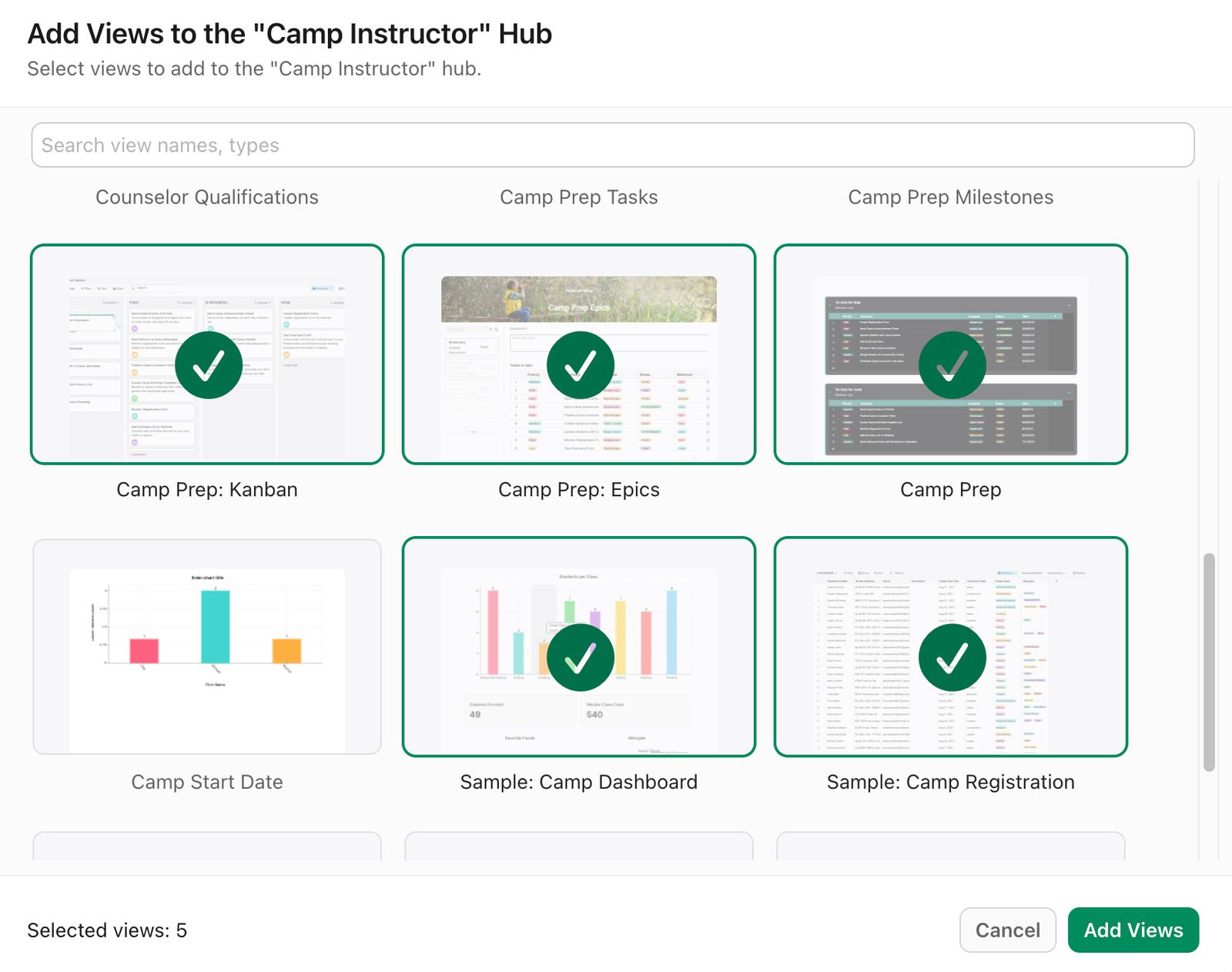
Task: Click the scrollbar on the right edge
Action: 1209,662
